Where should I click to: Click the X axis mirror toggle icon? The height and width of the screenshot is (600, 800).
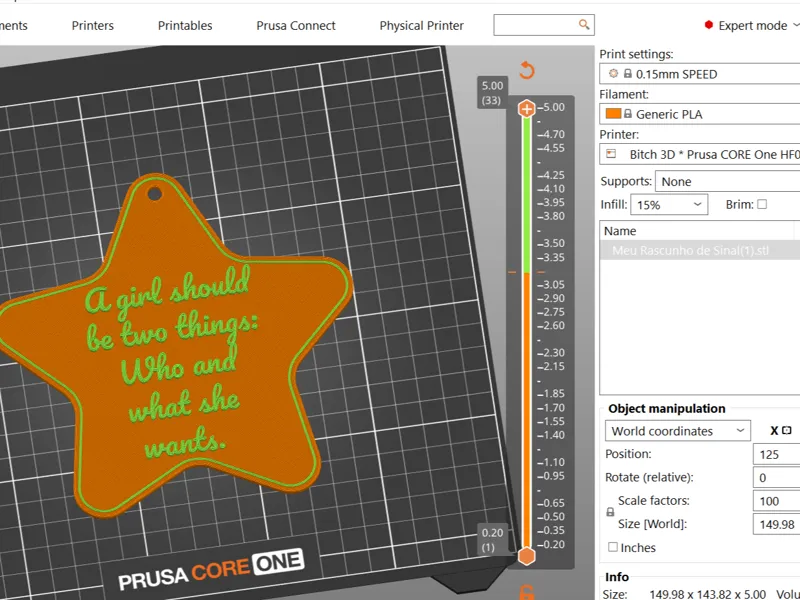pyautogui.click(x=787, y=430)
